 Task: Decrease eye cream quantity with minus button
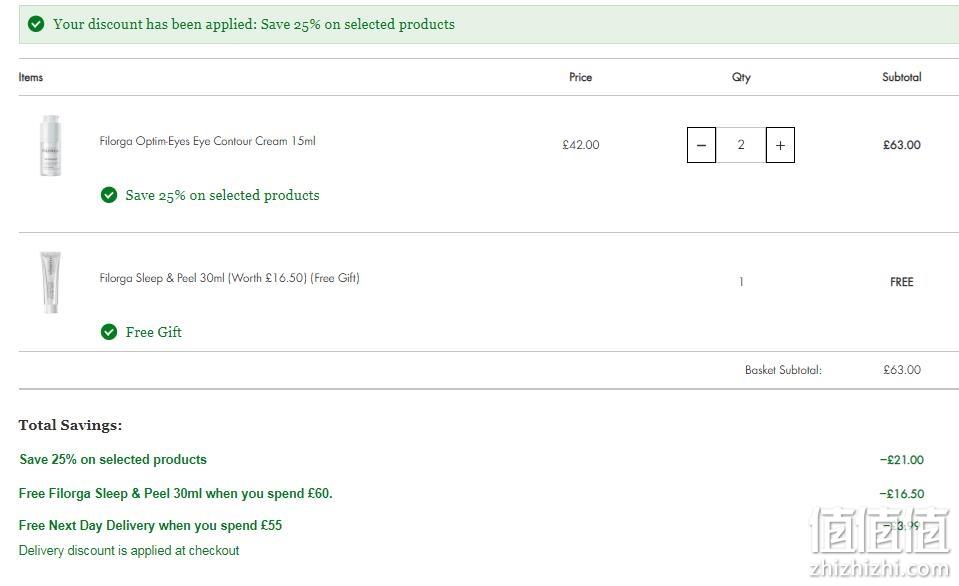coord(702,145)
